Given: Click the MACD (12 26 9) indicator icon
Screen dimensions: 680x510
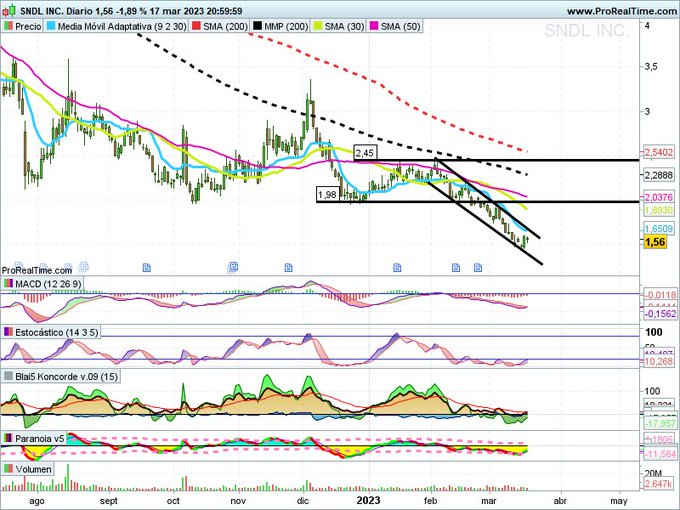Looking at the screenshot, I should click(x=8, y=284).
